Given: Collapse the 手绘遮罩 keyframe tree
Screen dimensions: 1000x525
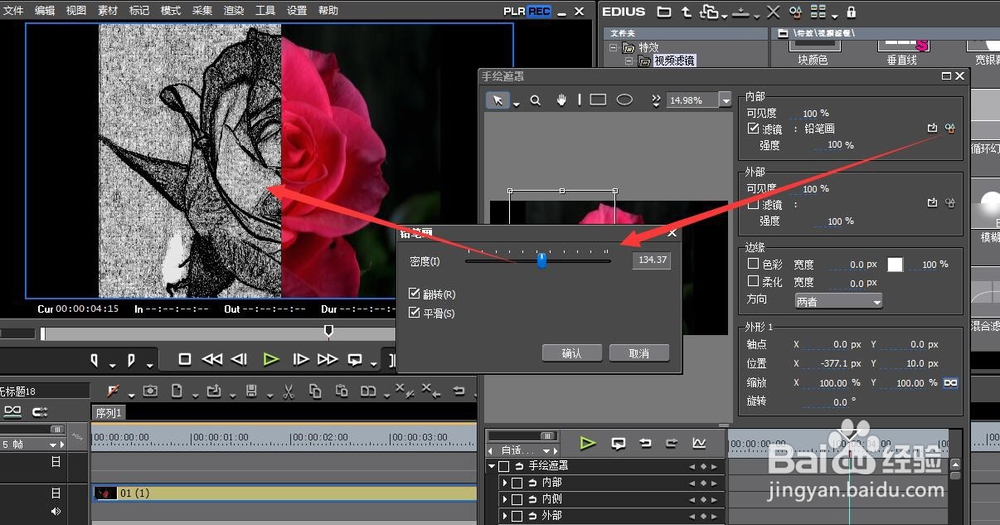Looking at the screenshot, I should [x=492, y=466].
